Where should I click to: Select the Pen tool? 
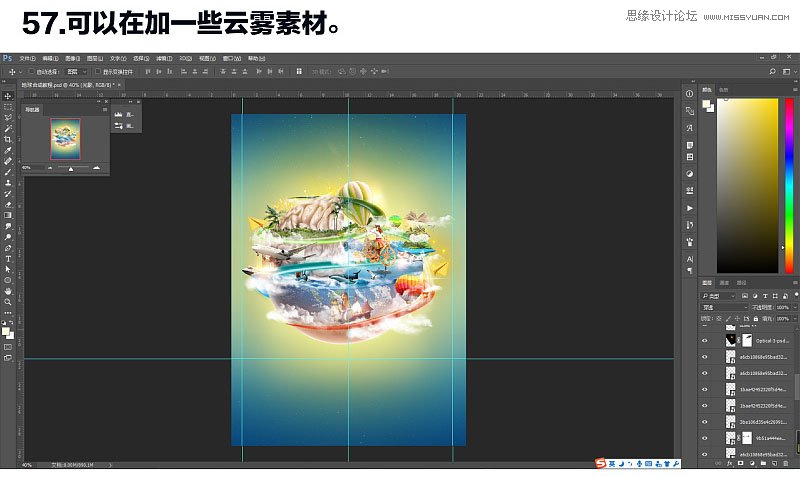[8, 248]
